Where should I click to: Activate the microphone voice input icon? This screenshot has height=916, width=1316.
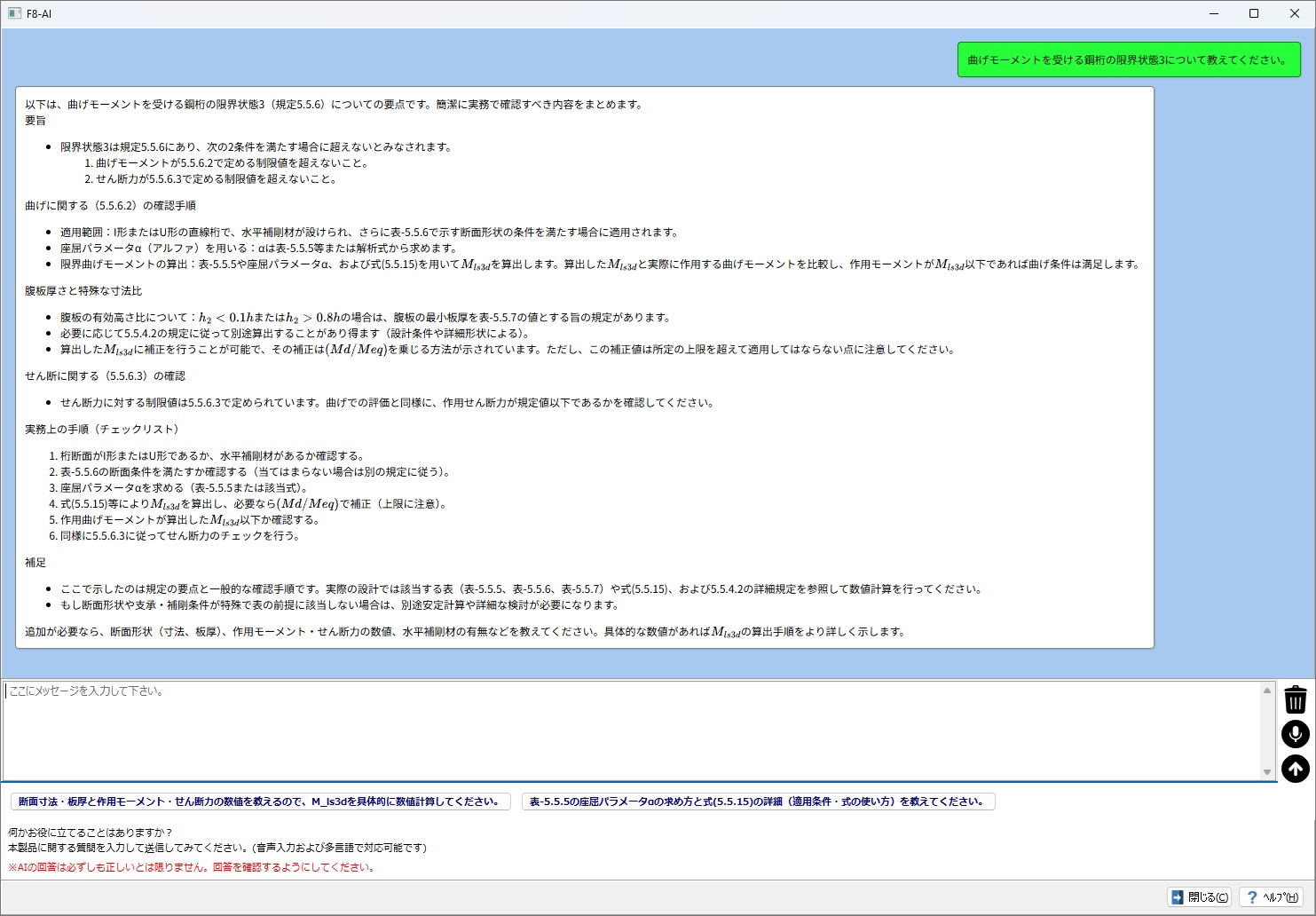pos(1295,734)
